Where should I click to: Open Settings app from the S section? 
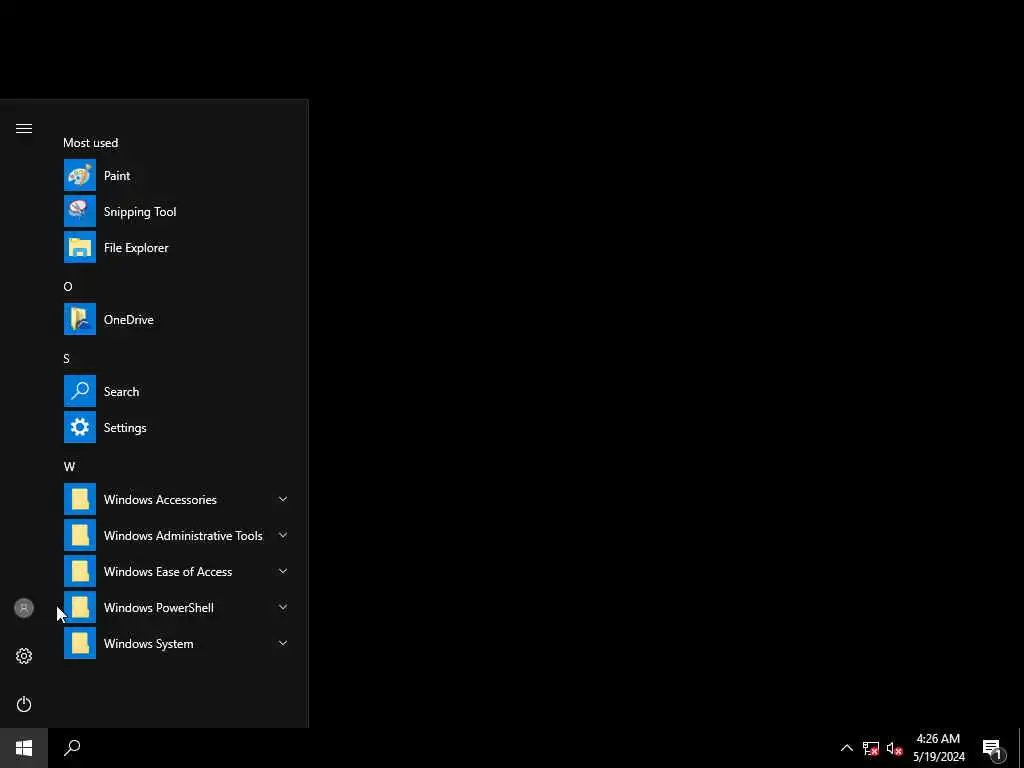coord(178,428)
